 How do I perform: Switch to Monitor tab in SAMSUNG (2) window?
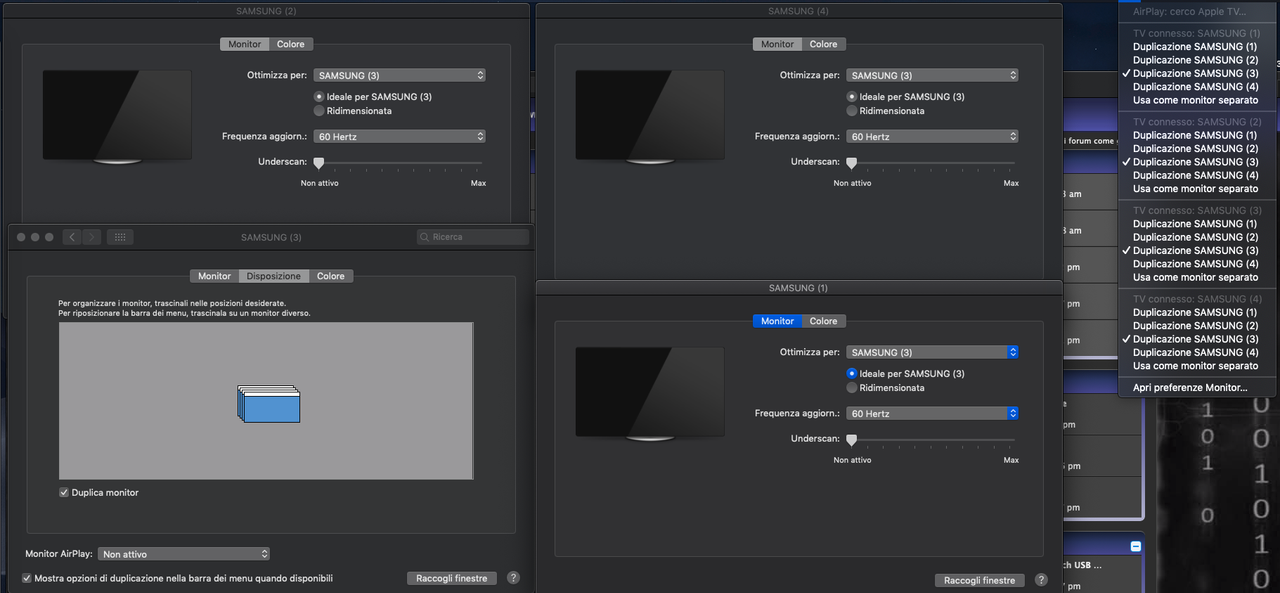point(245,44)
